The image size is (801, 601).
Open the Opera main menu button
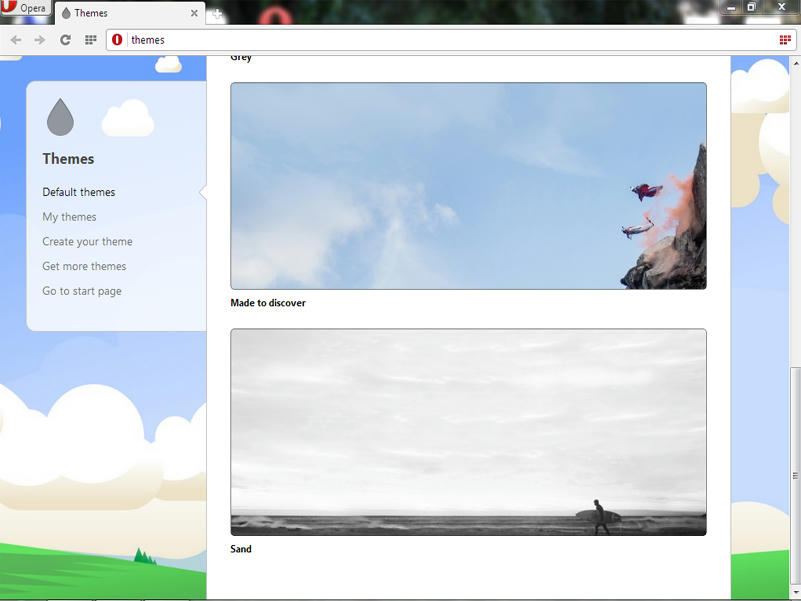pyautogui.click(x=25, y=8)
